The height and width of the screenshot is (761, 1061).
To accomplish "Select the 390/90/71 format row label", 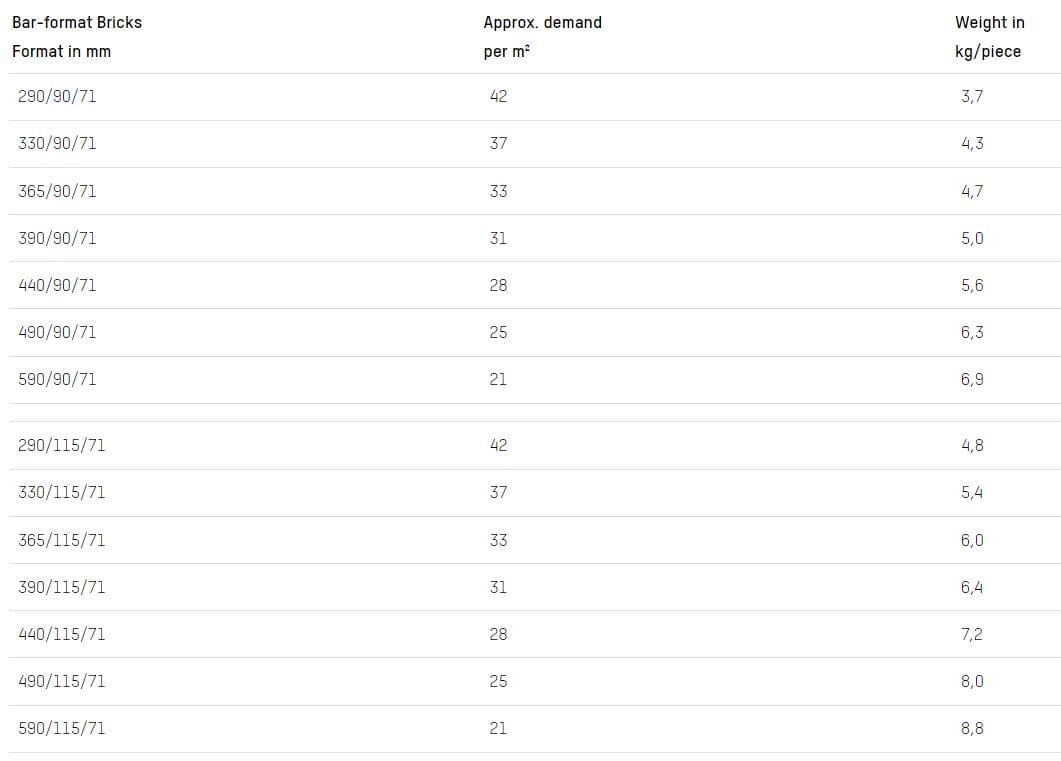I will 57,238.
